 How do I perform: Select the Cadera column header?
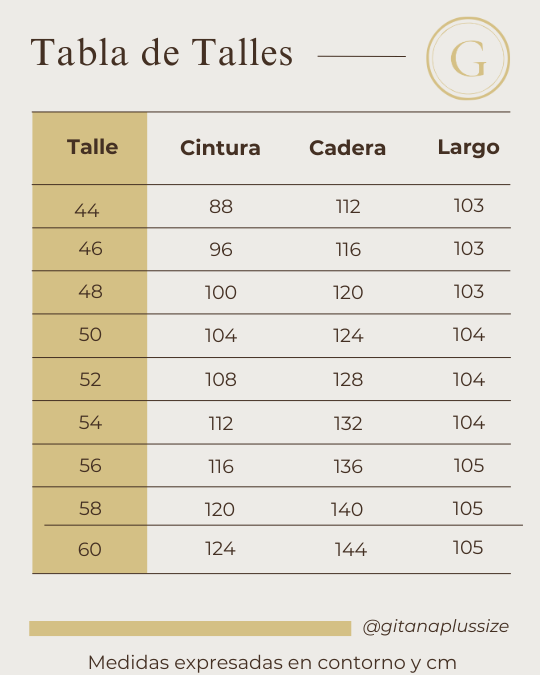pos(348,148)
